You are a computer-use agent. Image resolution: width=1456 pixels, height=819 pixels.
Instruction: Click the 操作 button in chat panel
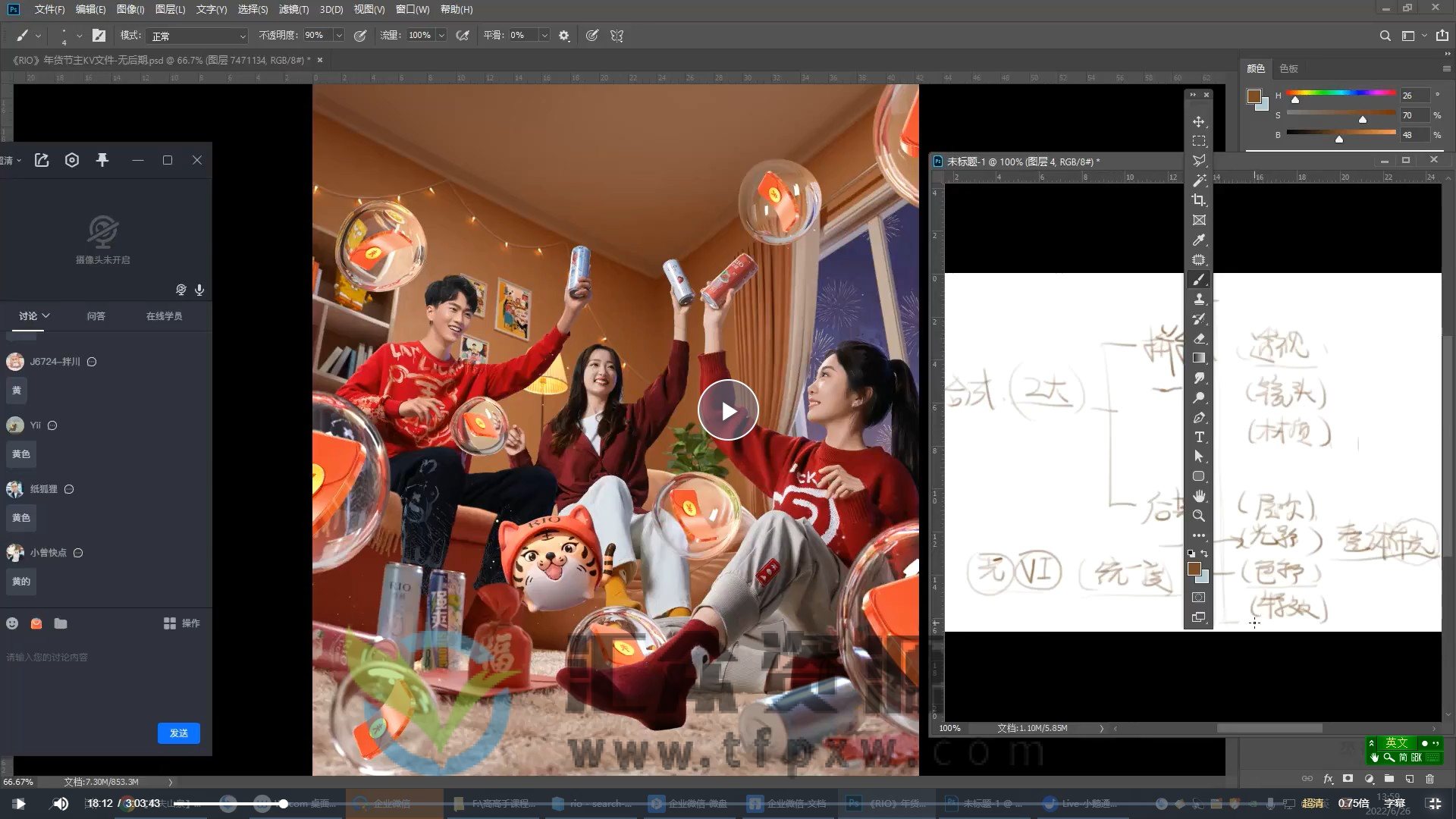pos(182,623)
